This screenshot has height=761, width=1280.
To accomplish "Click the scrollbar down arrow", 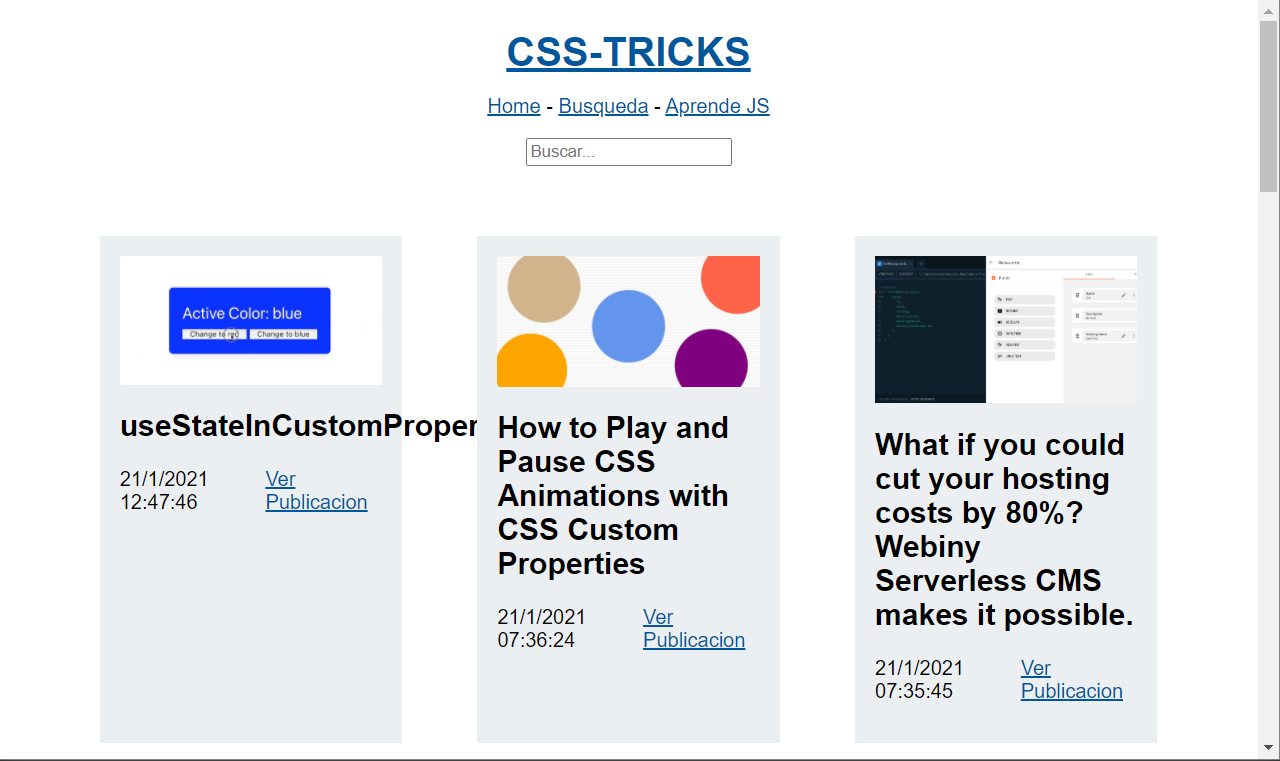I will [x=1269, y=748].
